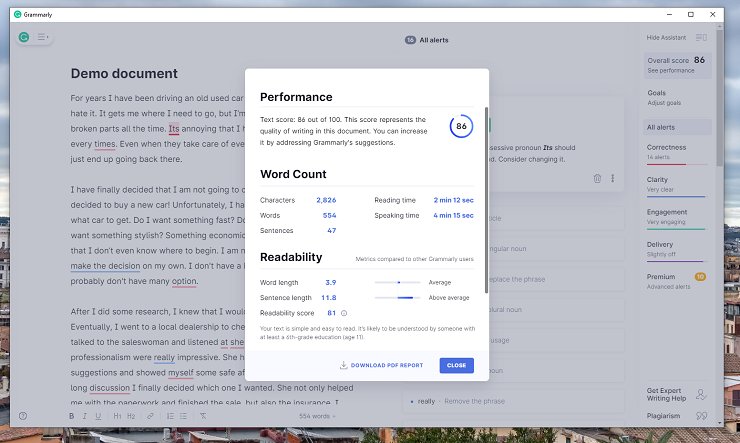Dismiss the alert with the trash icon
This screenshot has width=740, height=443.
597,178
